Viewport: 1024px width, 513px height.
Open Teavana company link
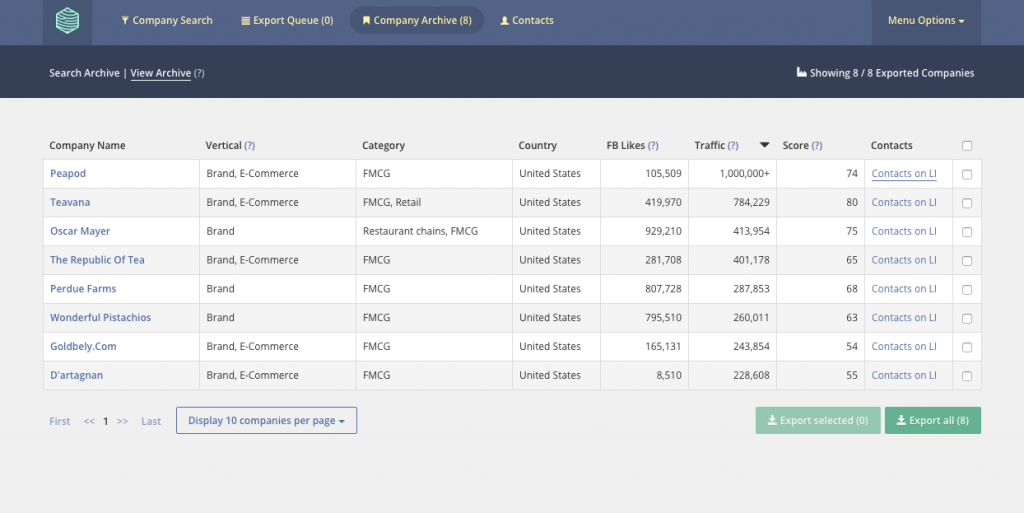[70, 202]
